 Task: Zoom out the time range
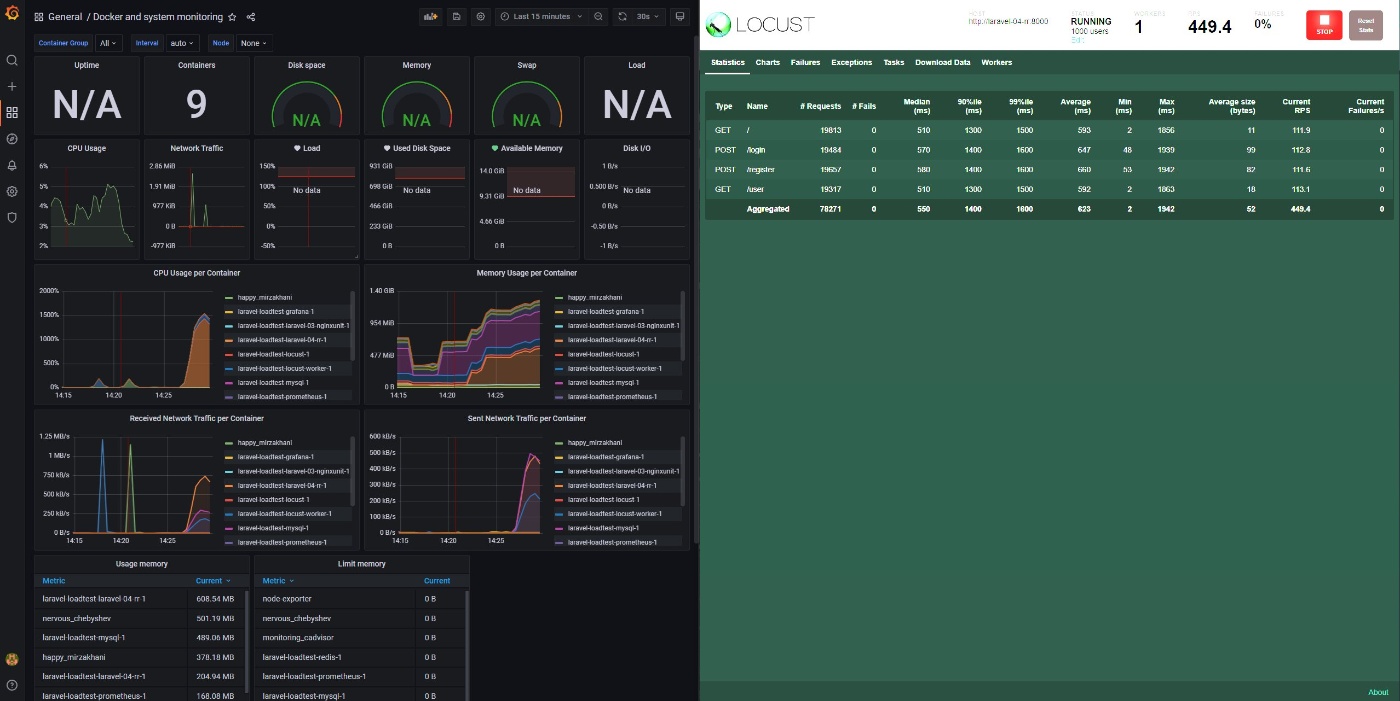(x=598, y=17)
